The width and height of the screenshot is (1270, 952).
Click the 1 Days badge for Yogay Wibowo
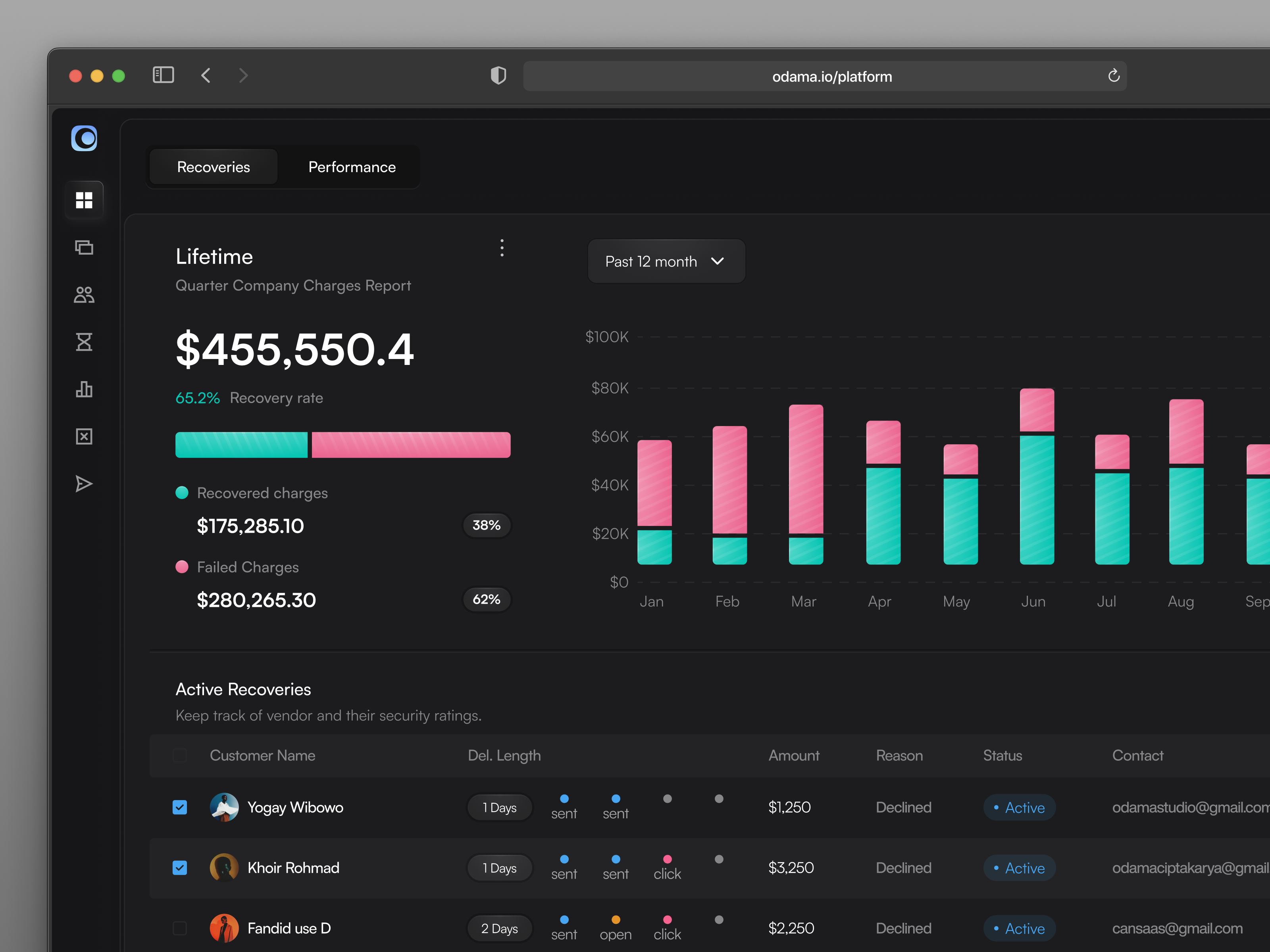pyautogui.click(x=500, y=807)
